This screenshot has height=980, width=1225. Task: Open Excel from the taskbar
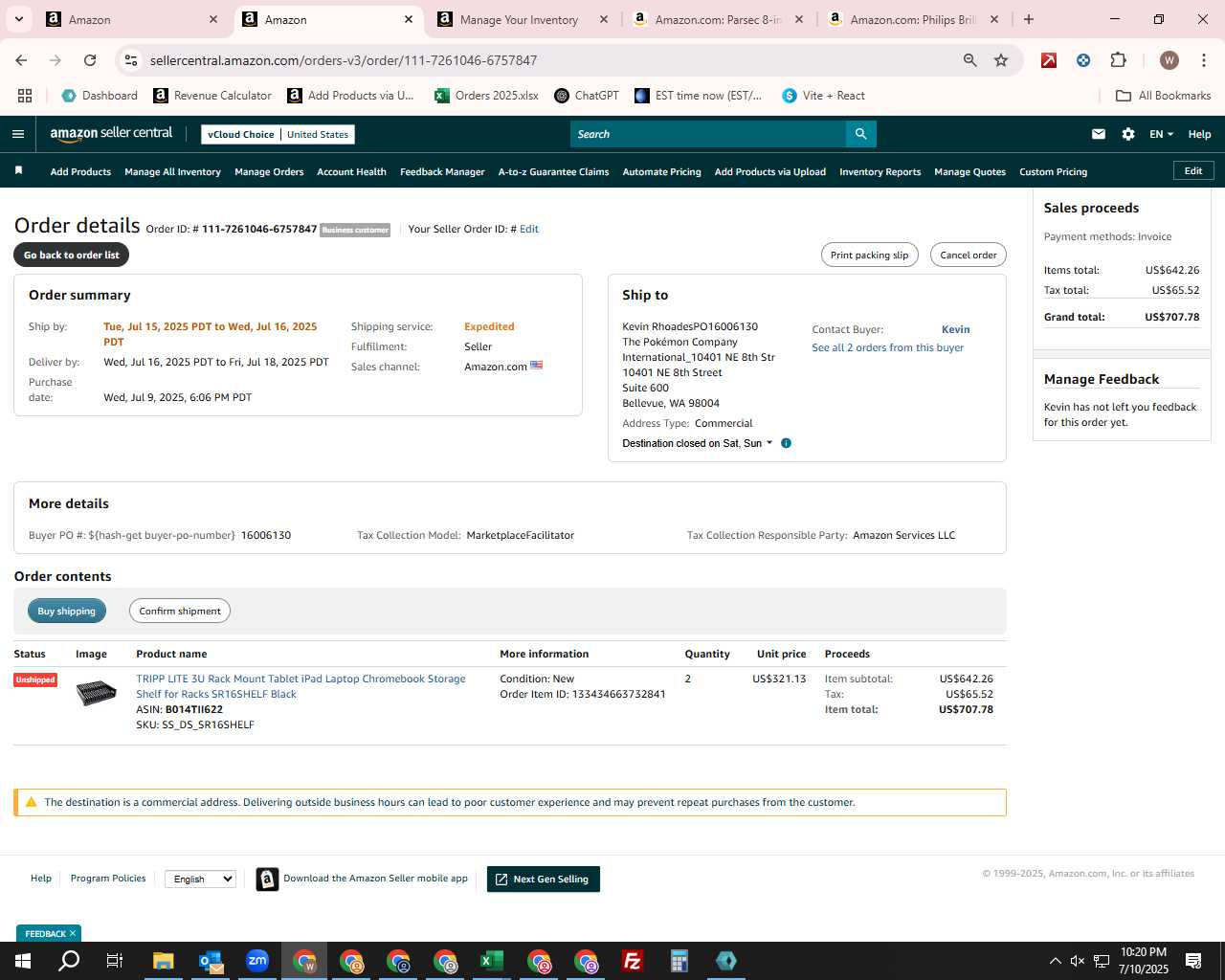[x=492, y=960]
